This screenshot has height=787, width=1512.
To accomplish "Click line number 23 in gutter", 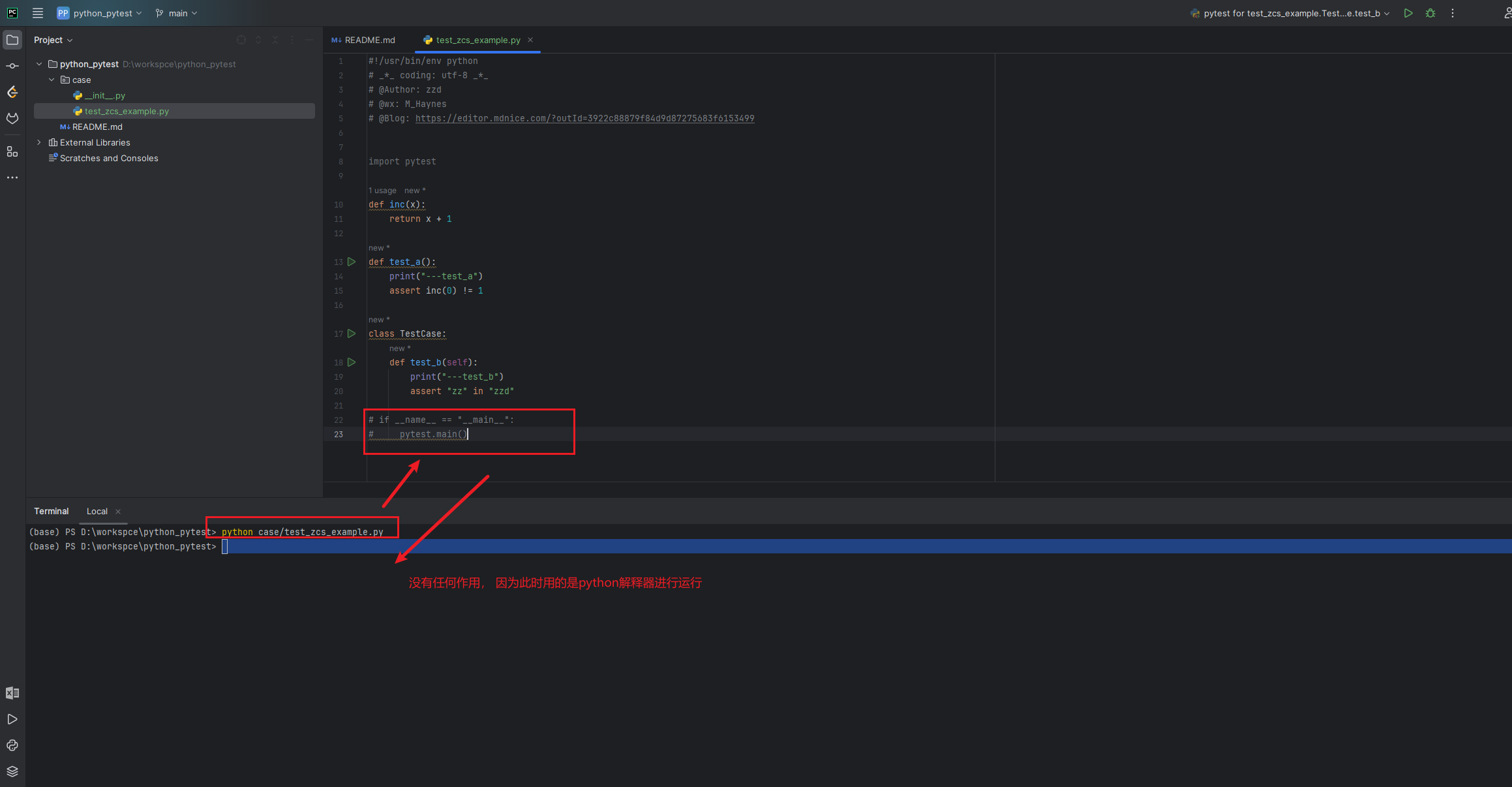I will click(339, 434).
